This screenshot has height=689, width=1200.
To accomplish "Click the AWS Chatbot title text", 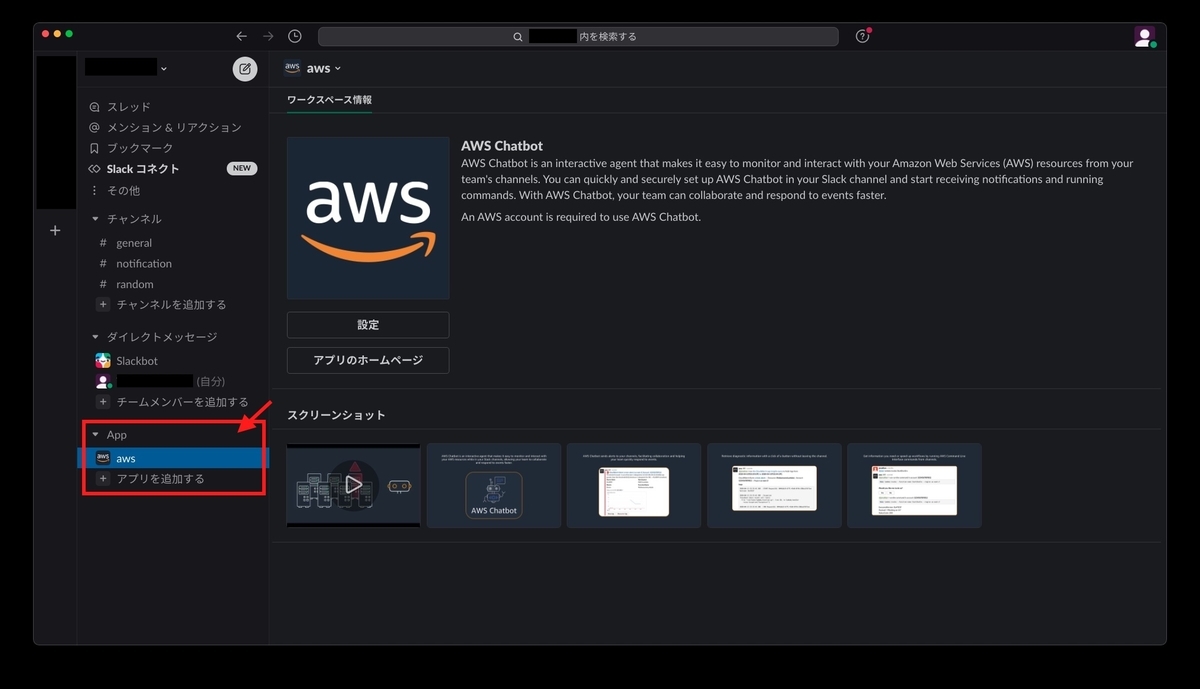I will (502, 146).
